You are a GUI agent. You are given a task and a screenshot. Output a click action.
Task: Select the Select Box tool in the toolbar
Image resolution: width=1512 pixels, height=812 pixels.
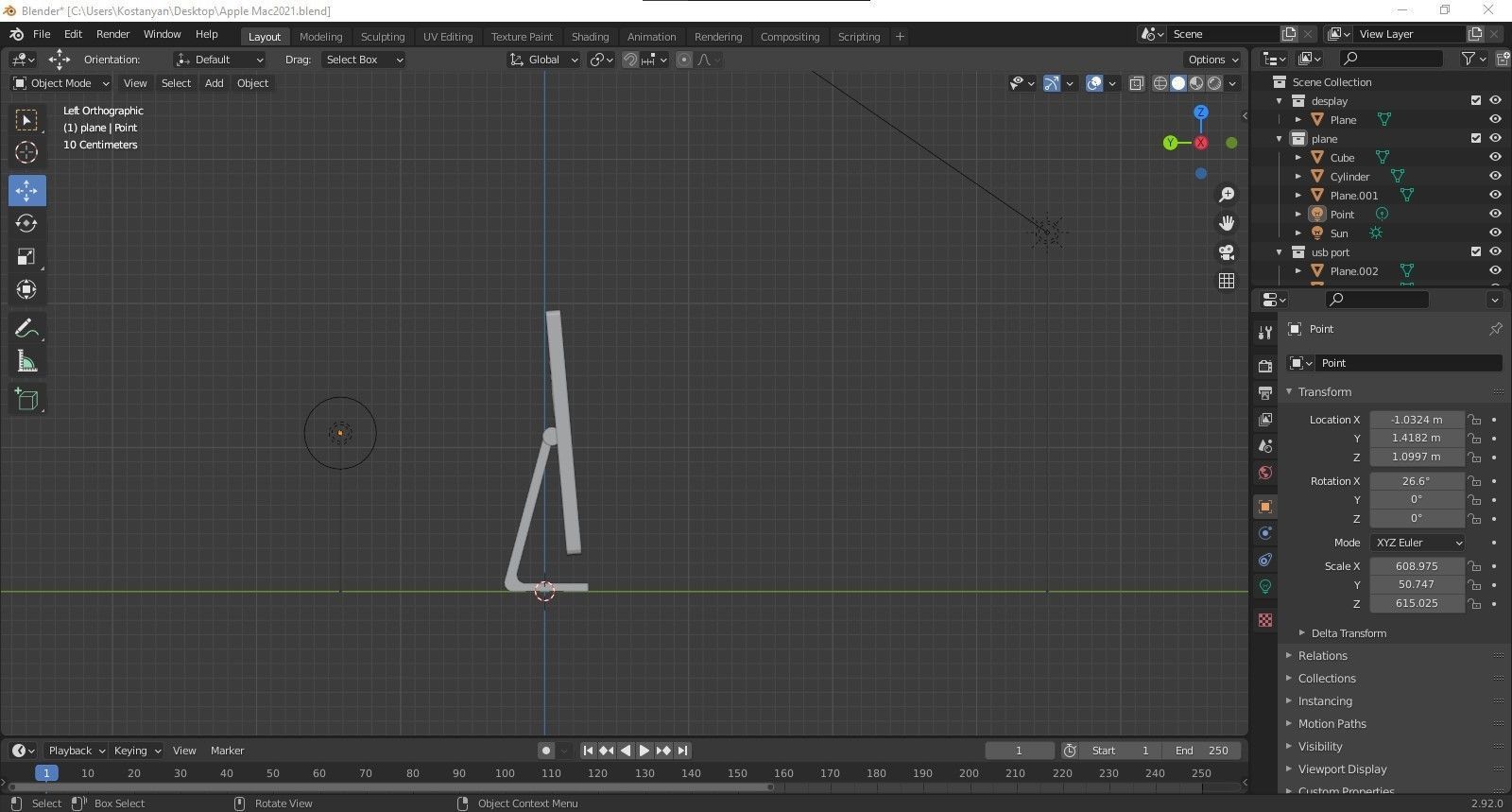(26, 120)
